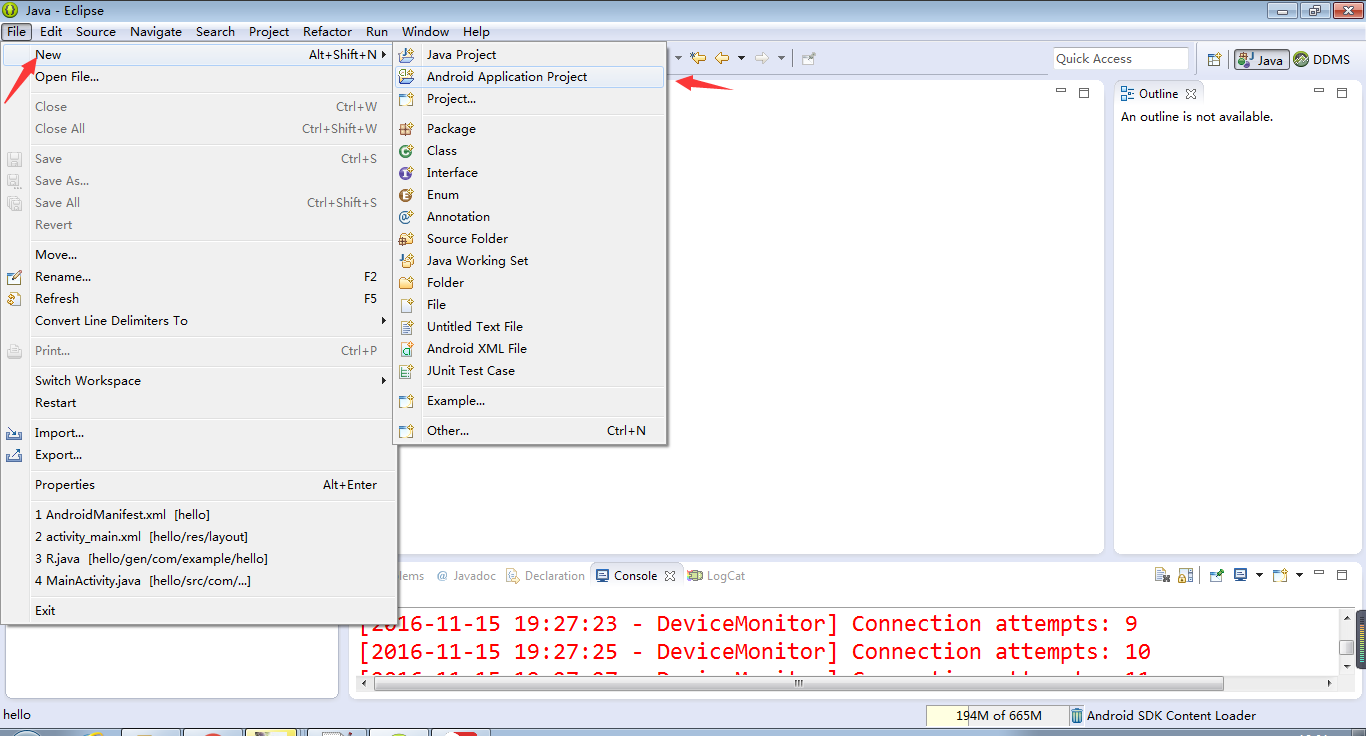Create a new File
The image size is (1366, 736).
(530, 305)
